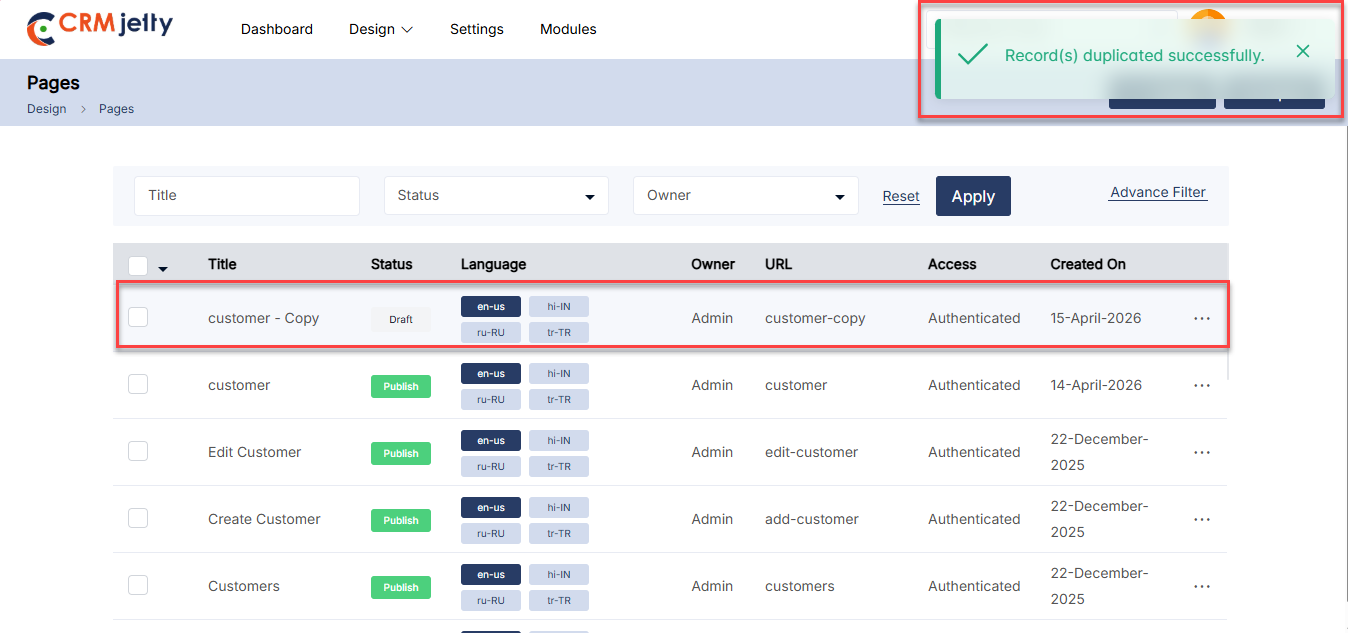Tick the checkbox for customer - Copy
The height and width of the screenshot is (633, 1348).
click(x=138, y=317)
